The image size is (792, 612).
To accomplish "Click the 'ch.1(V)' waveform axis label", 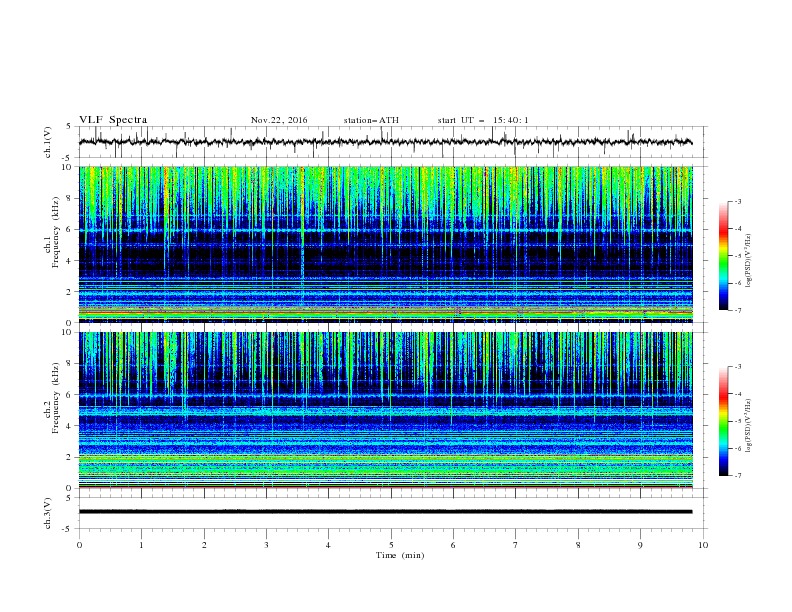I will pyautogui.click(x=48, y=142).
